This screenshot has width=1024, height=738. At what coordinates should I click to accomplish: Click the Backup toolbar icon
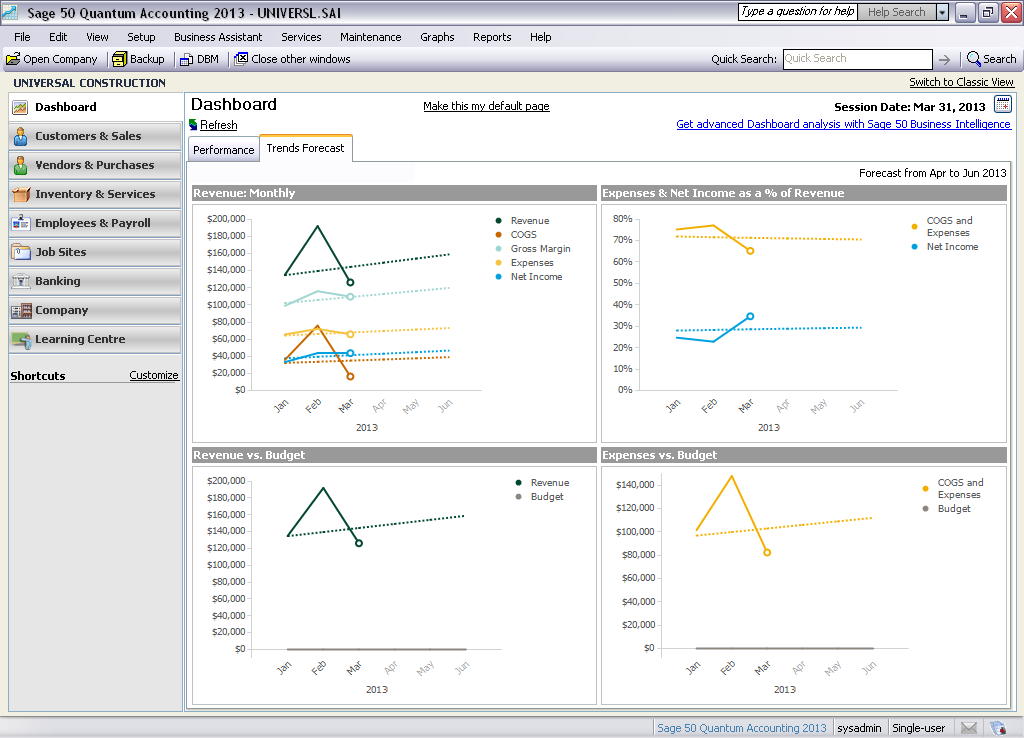click(119, 59)
